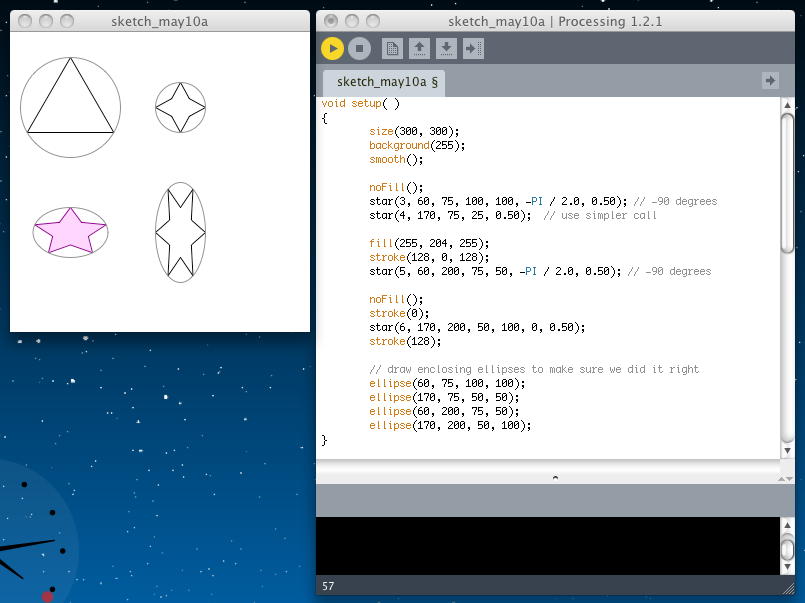The height and width of the screenshot is (603, 805).
Task: Click the editor scrollbar down arrow
Action: point(788,451)
